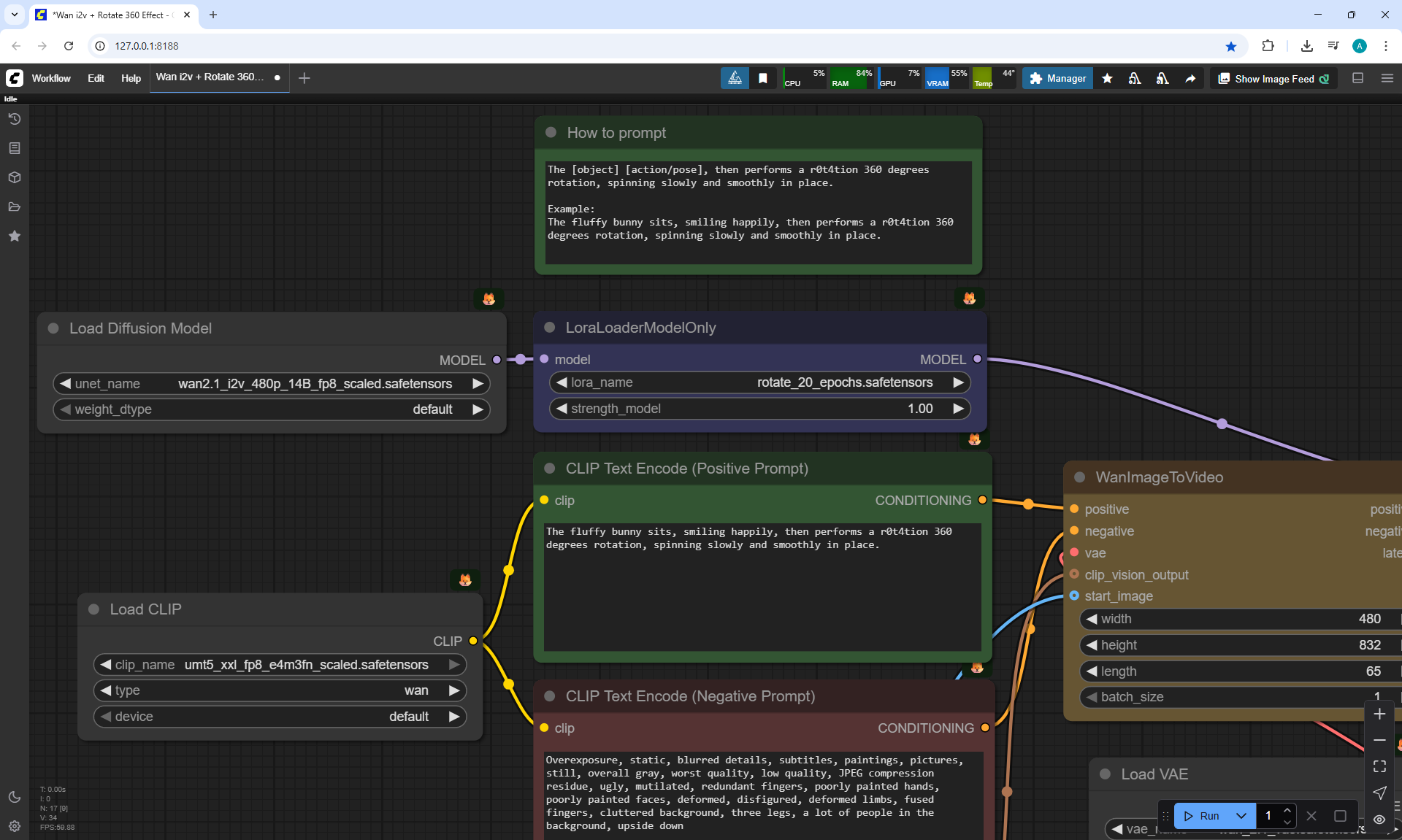Toggle dark theme moon icon
The image size is (1402, 840).
click(15, 797)
